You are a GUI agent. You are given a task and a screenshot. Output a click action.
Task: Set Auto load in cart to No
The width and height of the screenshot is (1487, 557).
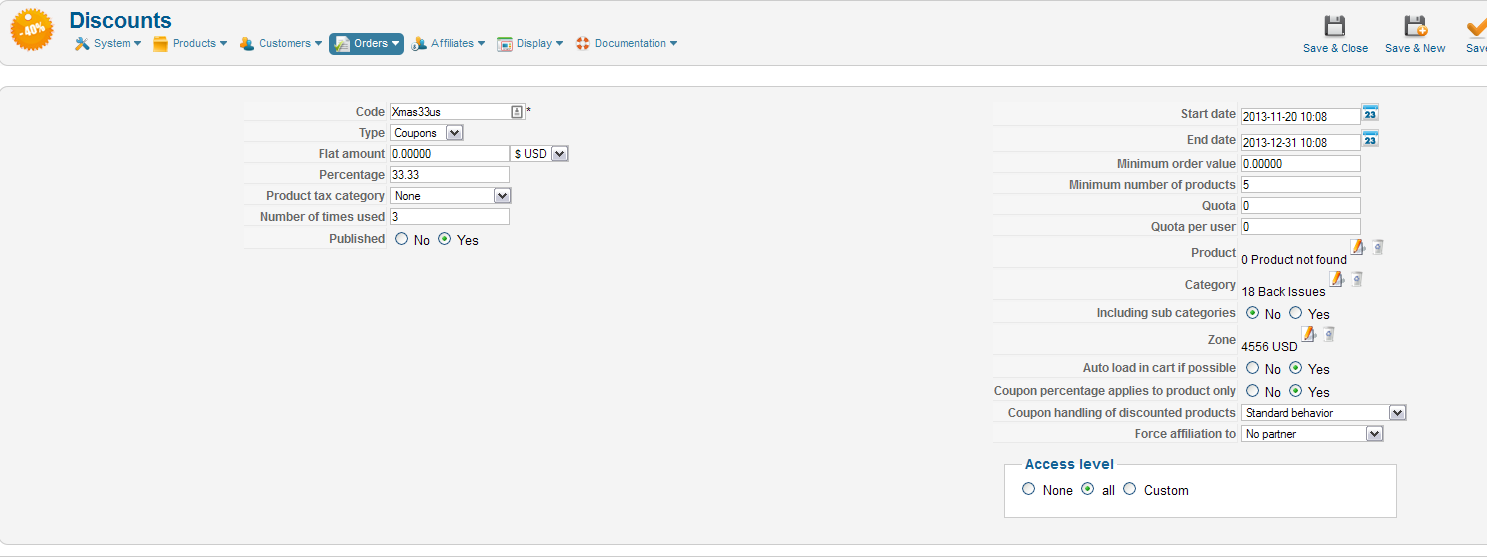coord(1252,368)
